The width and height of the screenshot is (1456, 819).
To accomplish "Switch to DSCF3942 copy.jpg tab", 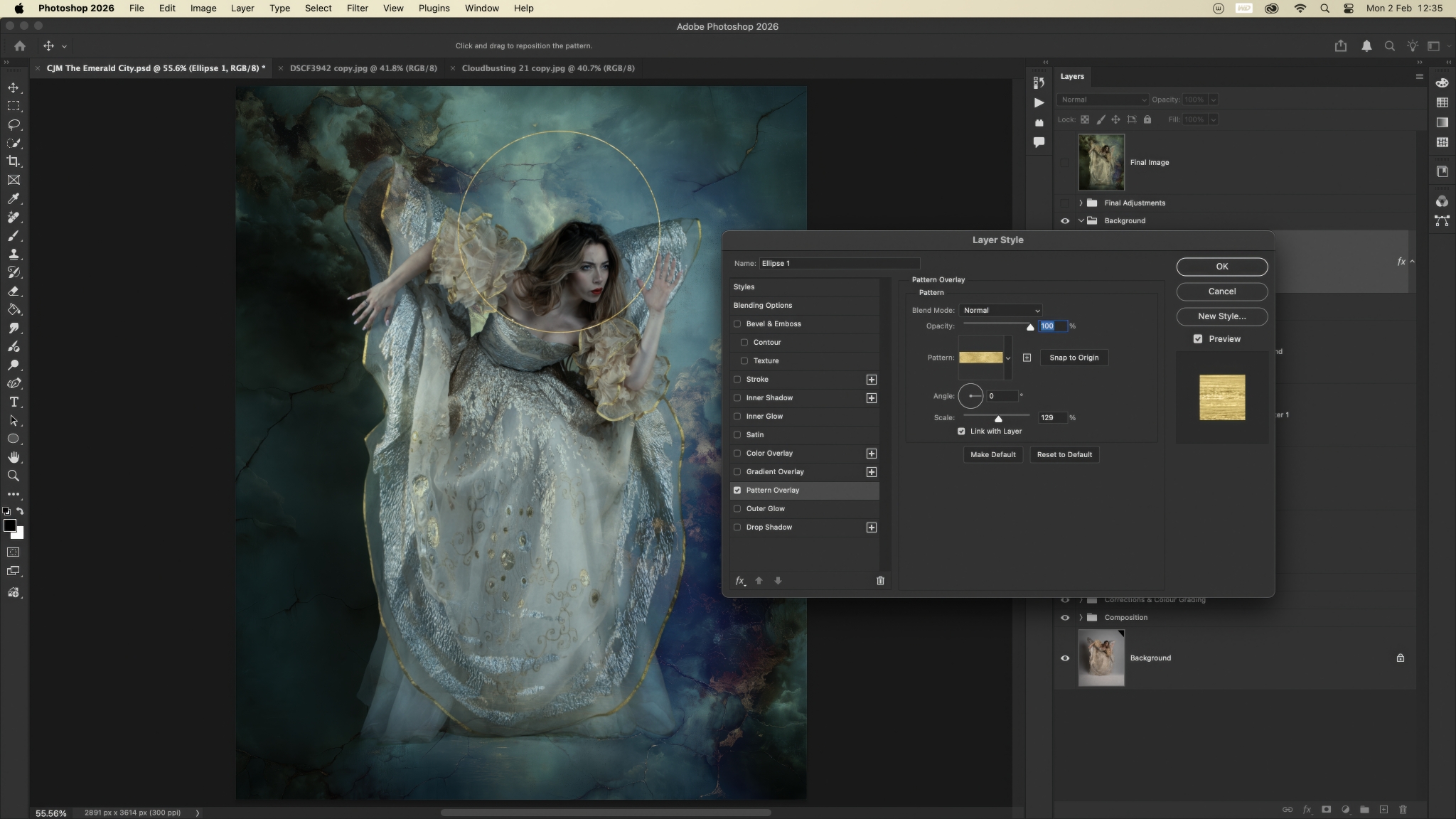I will point(363,68).
